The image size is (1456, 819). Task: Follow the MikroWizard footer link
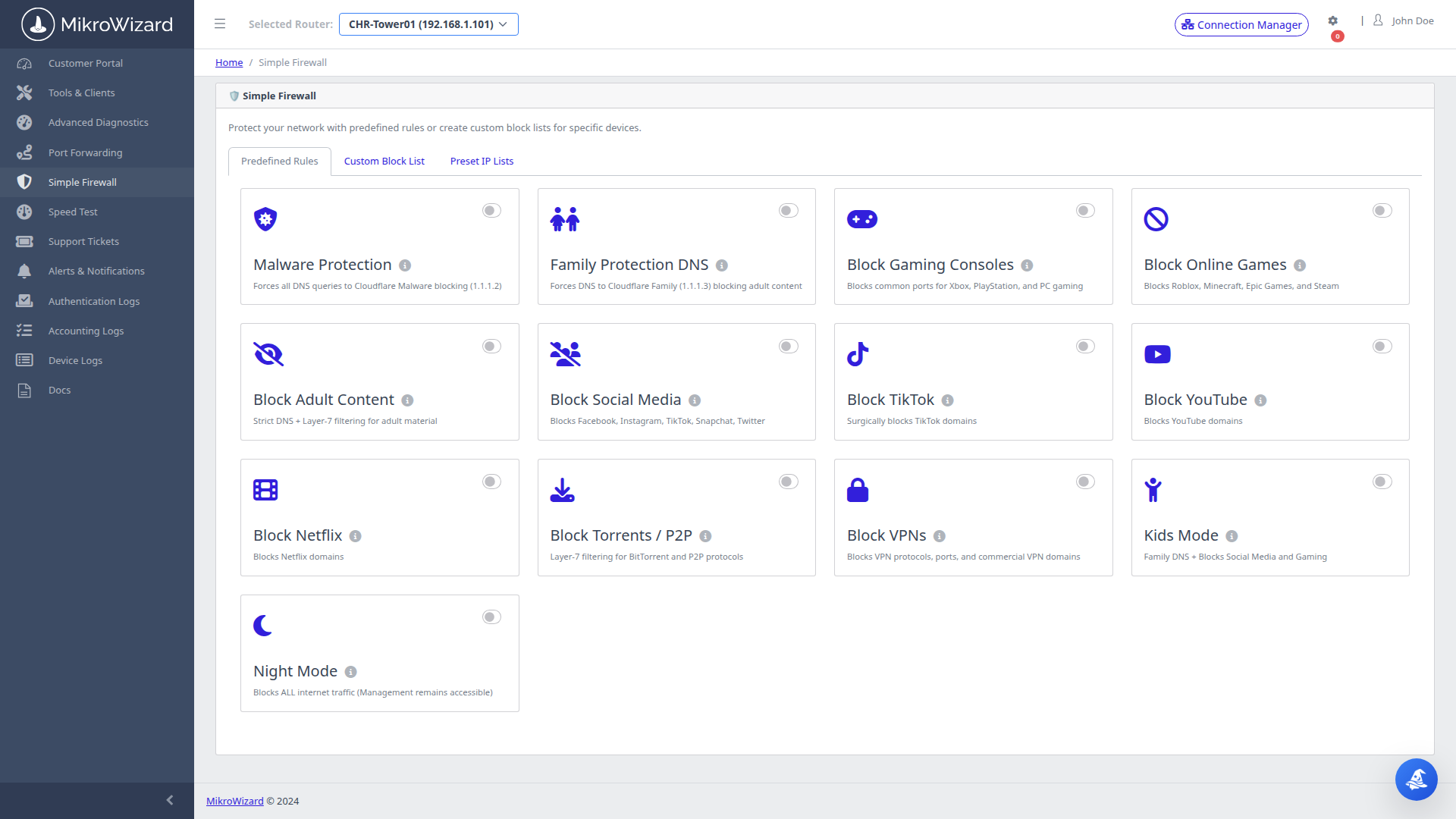(235, 802)
